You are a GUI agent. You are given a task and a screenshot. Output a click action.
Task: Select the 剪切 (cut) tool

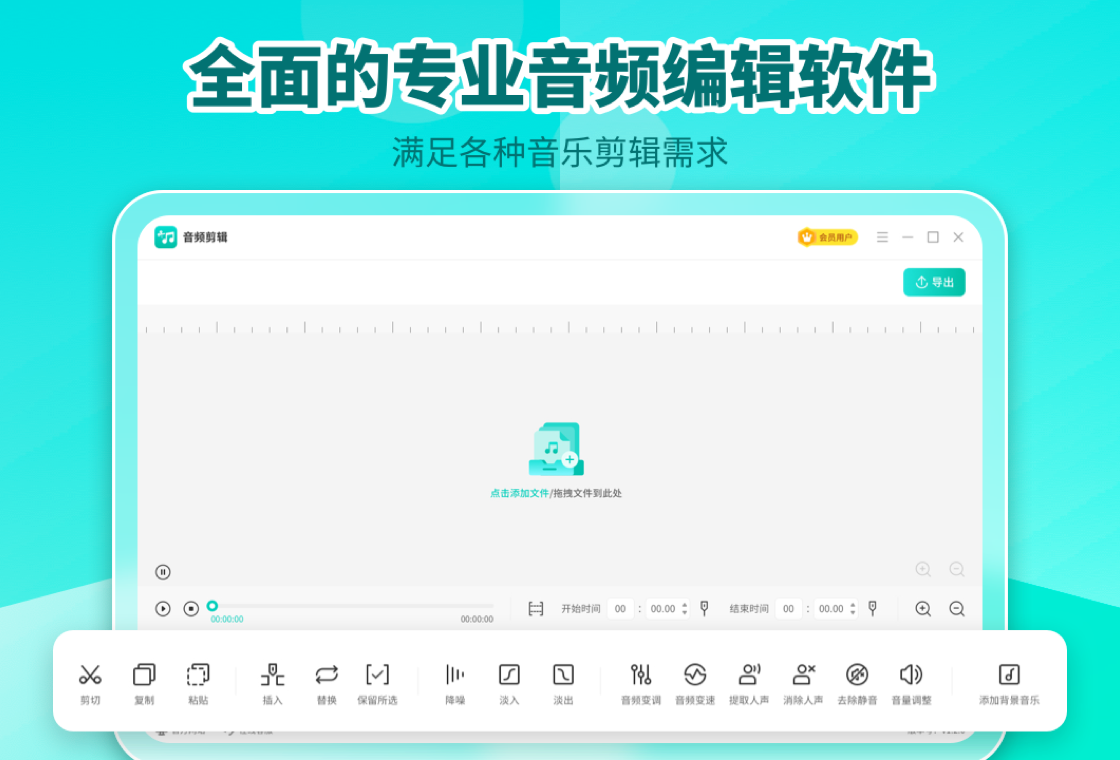pyautogui.click(x=90, y=682)
